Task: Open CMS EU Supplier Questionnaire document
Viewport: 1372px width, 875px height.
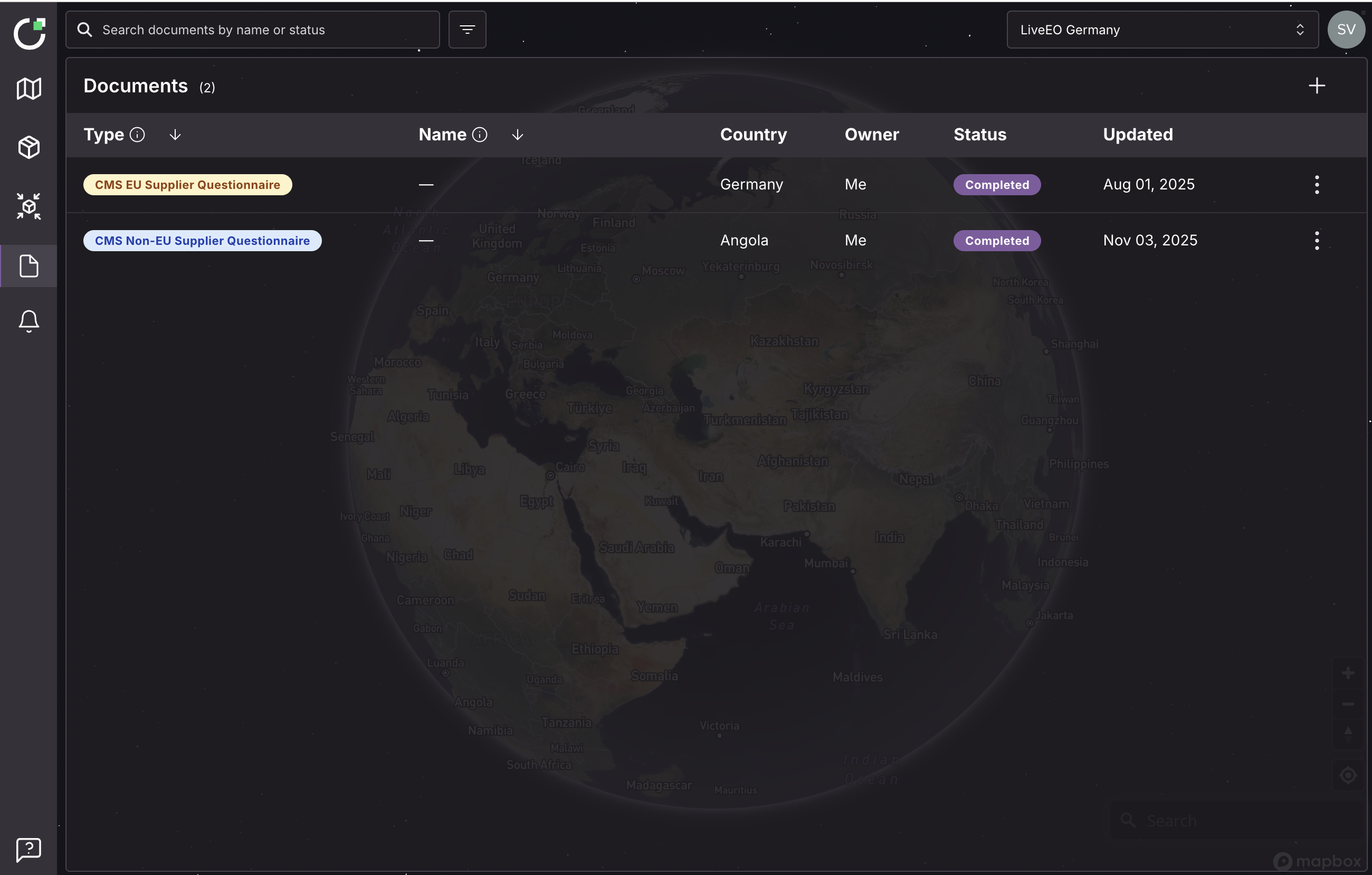Action: coord(187,185)
